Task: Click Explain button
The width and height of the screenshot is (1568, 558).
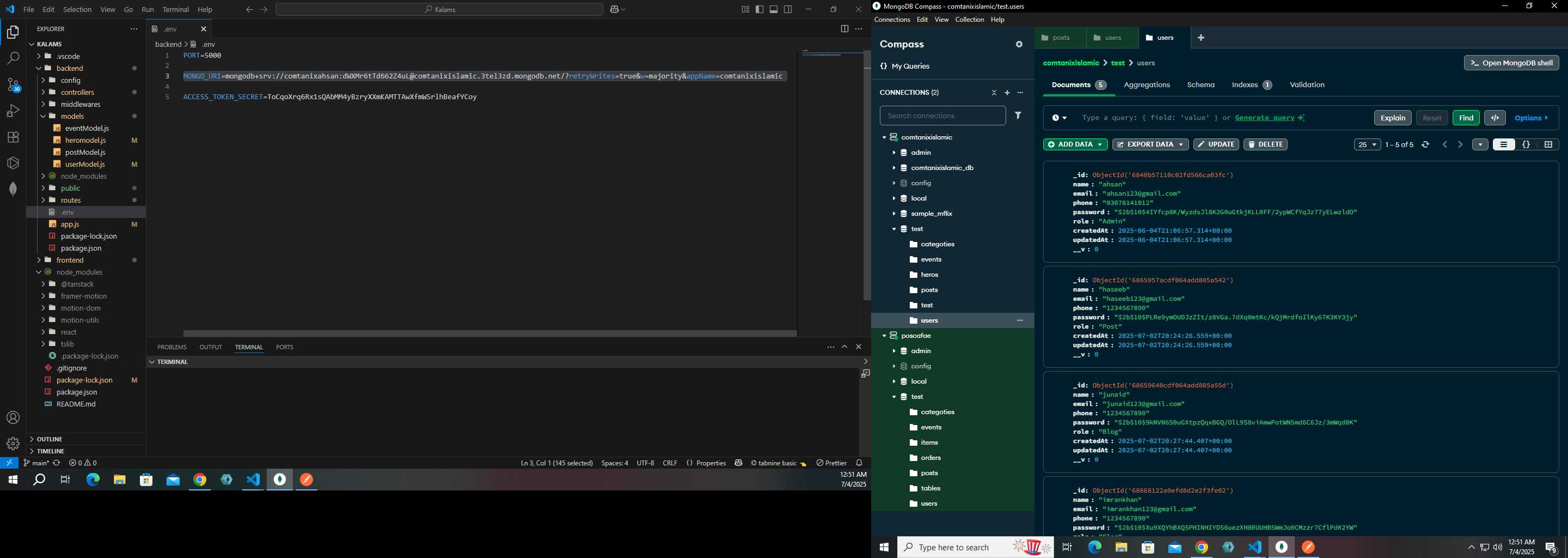Action: 1393,118
